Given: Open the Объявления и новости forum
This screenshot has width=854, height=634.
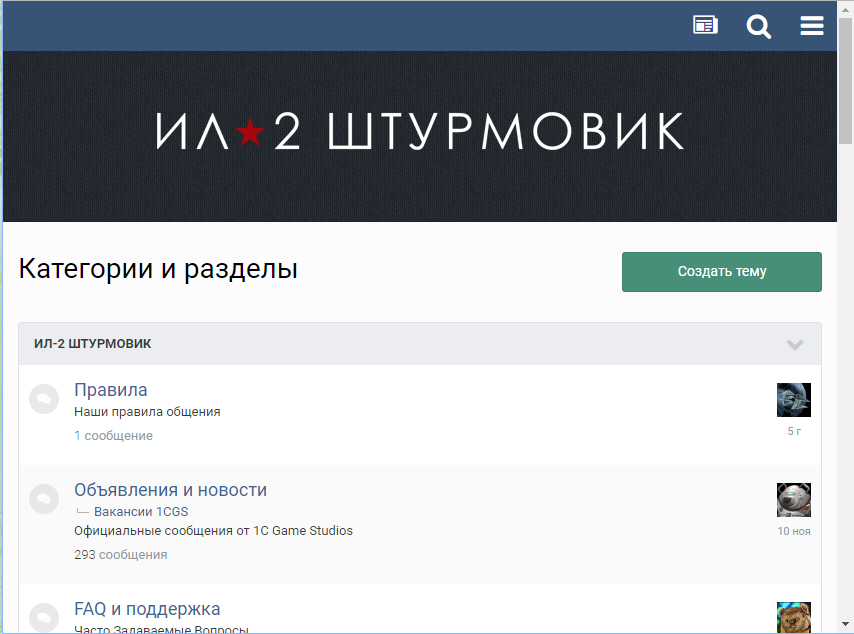Looking at the screenshot, I should (170, 490).
